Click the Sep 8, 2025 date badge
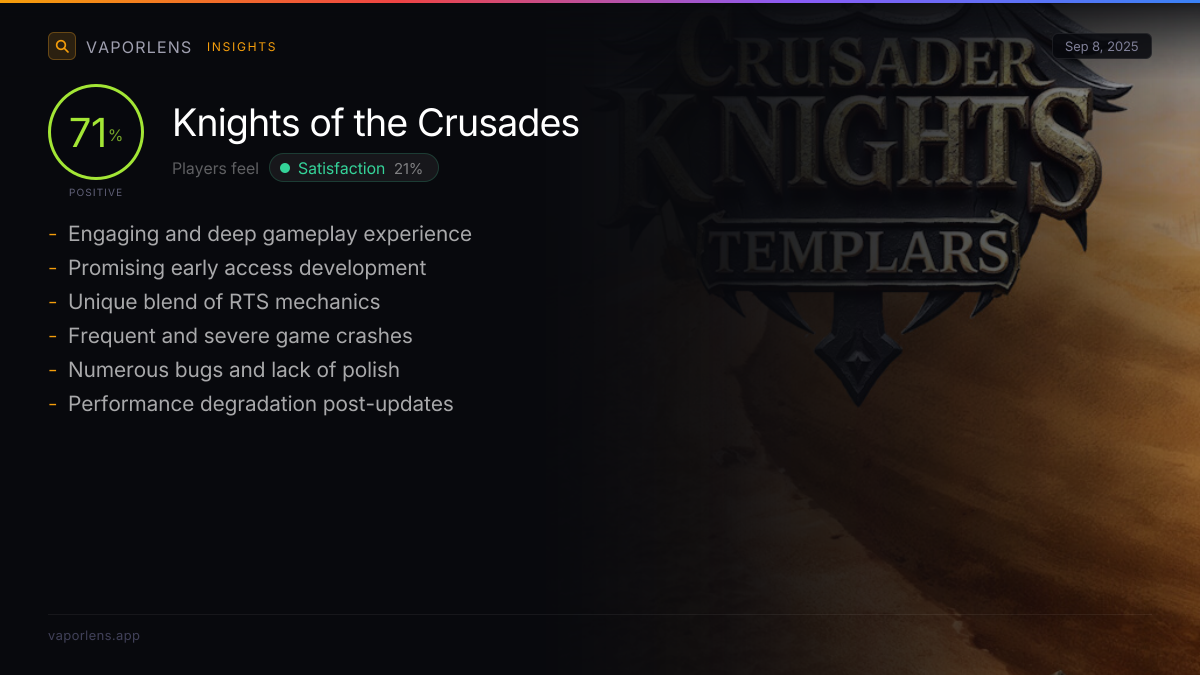This screenshot has height=675, width=1200. coord(1101,47)
